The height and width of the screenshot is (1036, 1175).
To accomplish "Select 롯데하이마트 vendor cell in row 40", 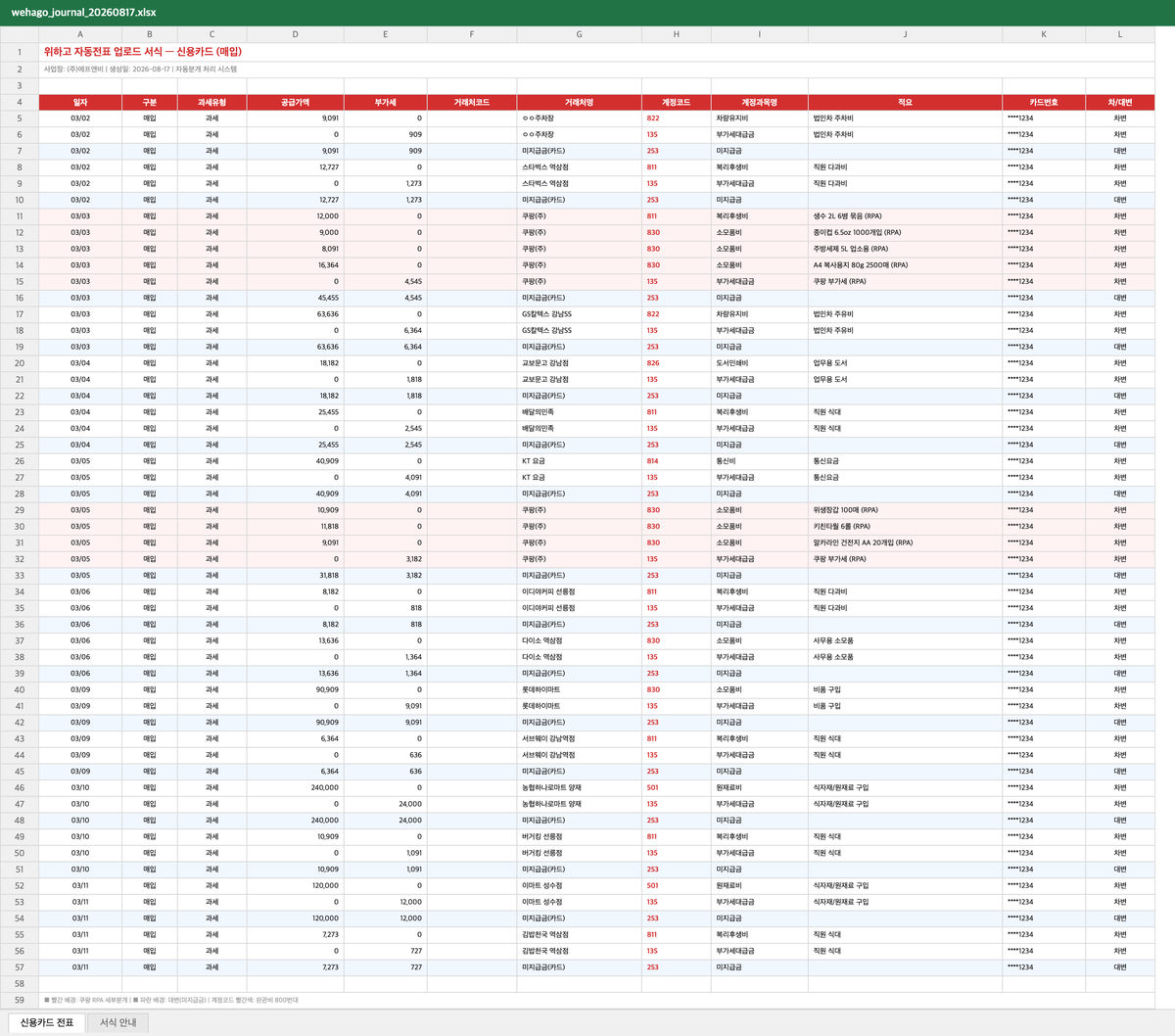I will coord(579,689).
